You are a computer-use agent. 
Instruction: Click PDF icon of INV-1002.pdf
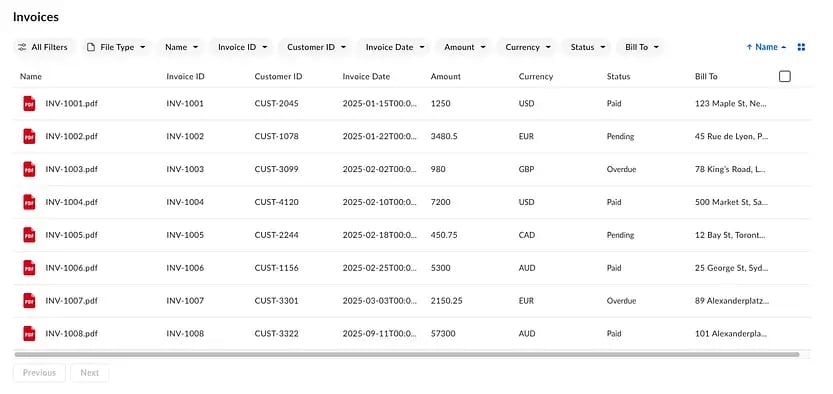click(x=29, y=136)
